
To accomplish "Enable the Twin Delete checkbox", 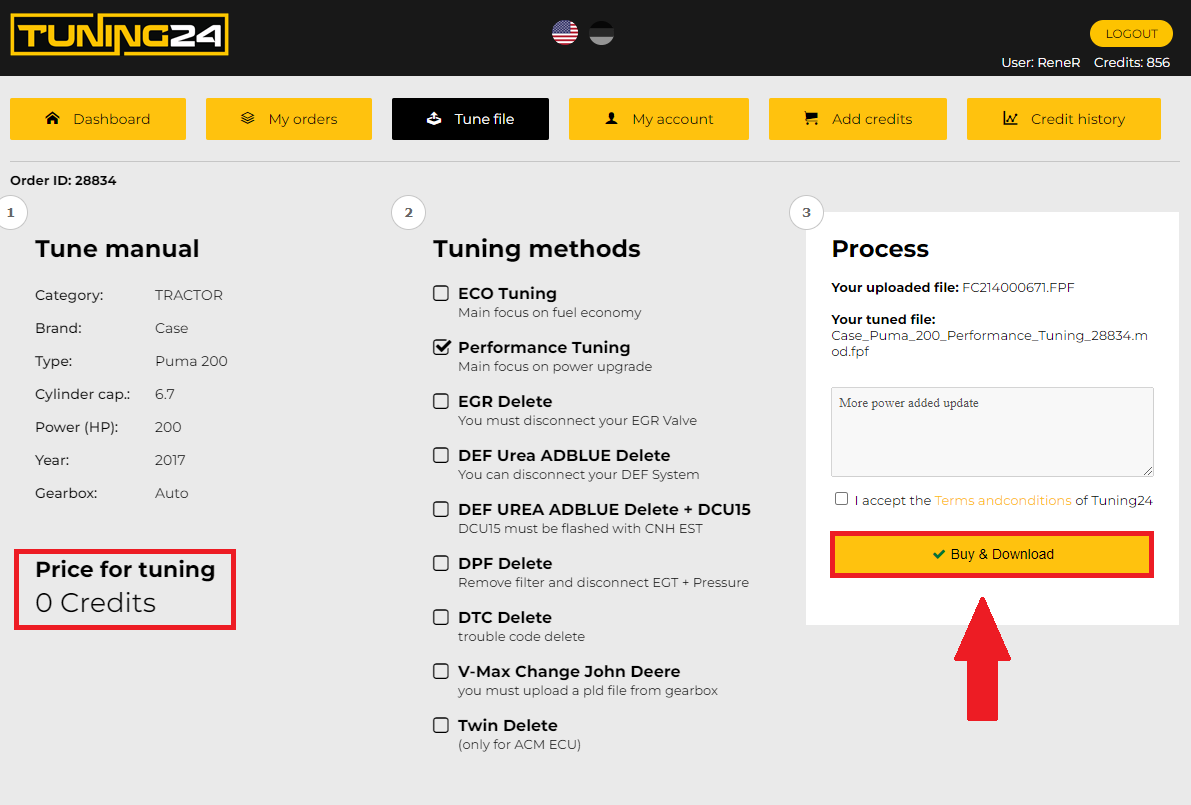I will [x=441, y=724].
